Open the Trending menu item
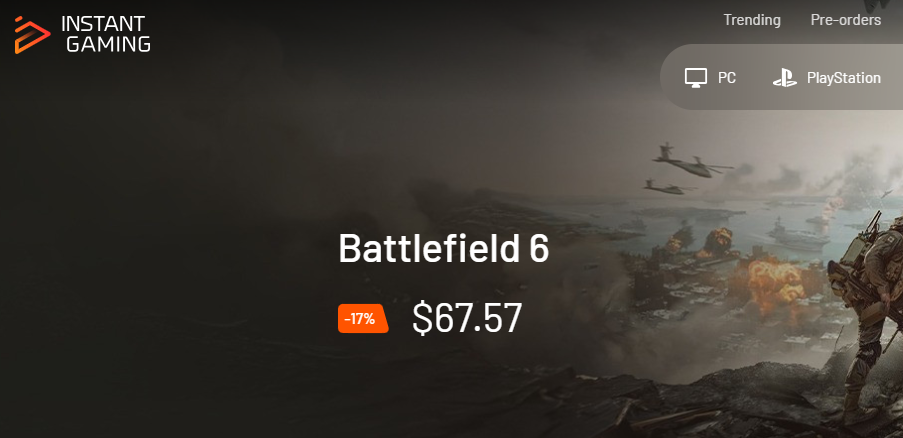Viewport: 903px width, 438px height. 751,20
